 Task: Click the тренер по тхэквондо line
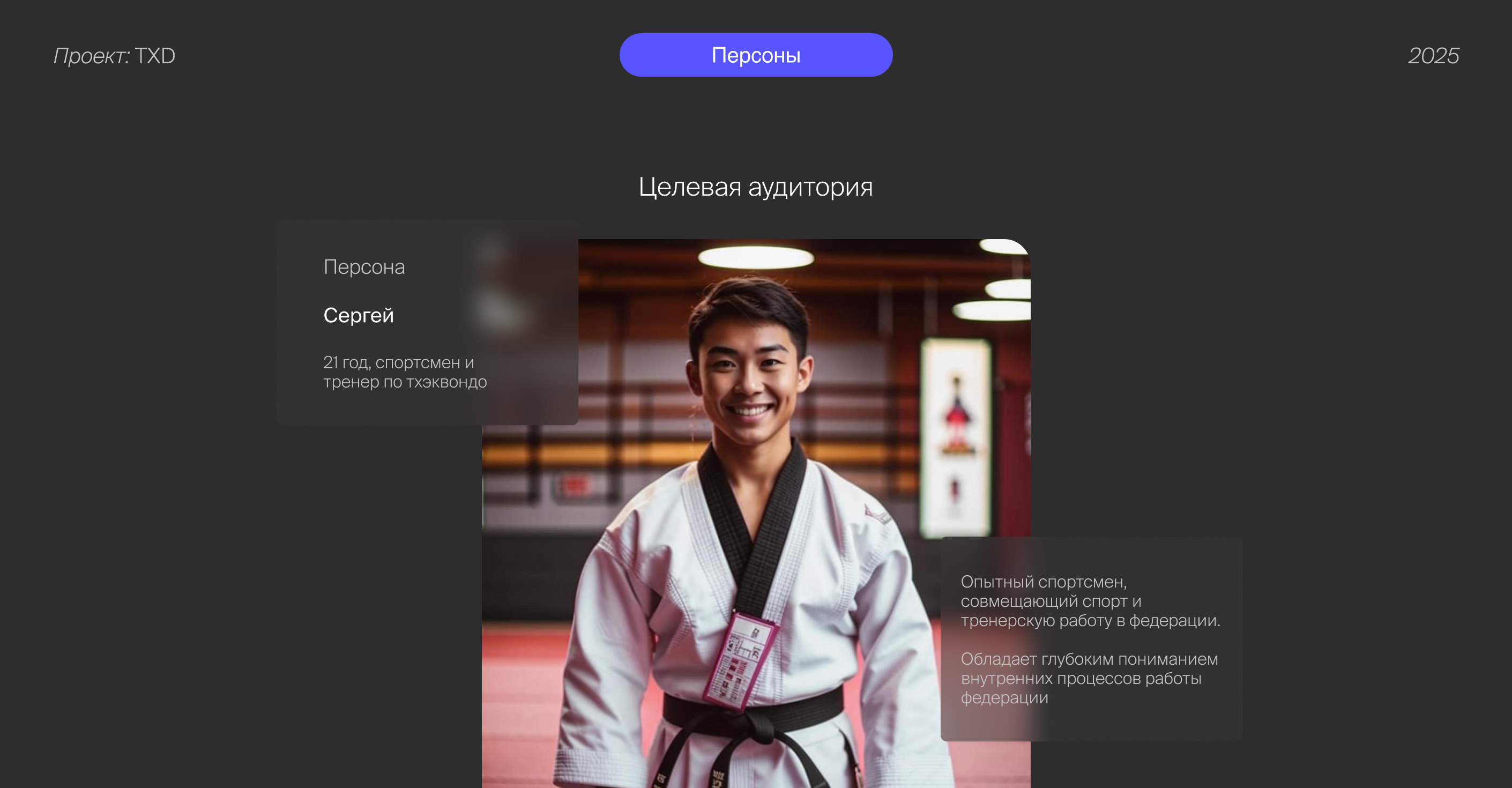click(x=405, y=382)
